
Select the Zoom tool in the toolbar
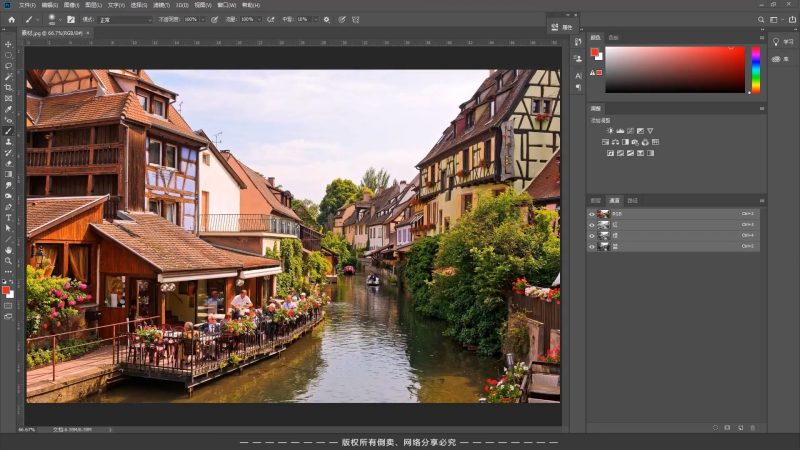coord(8,260)
